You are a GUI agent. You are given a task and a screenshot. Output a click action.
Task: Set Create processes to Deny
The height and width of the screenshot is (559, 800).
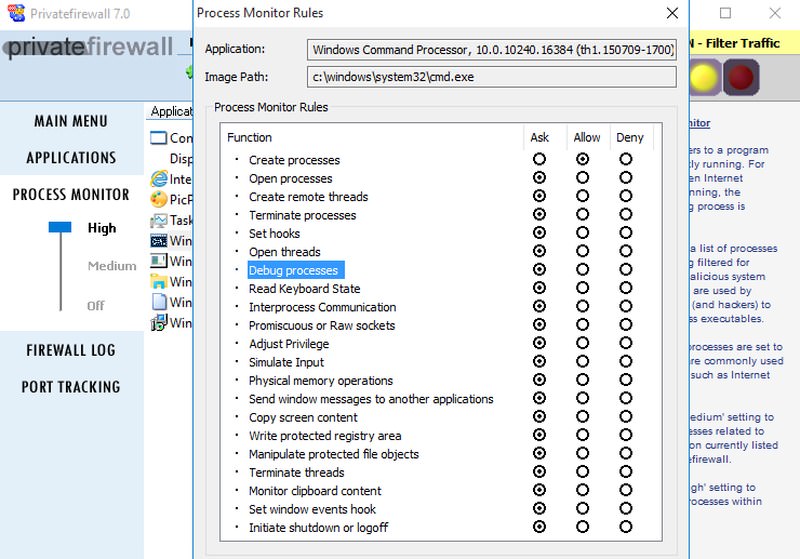[x=626, y=159]
